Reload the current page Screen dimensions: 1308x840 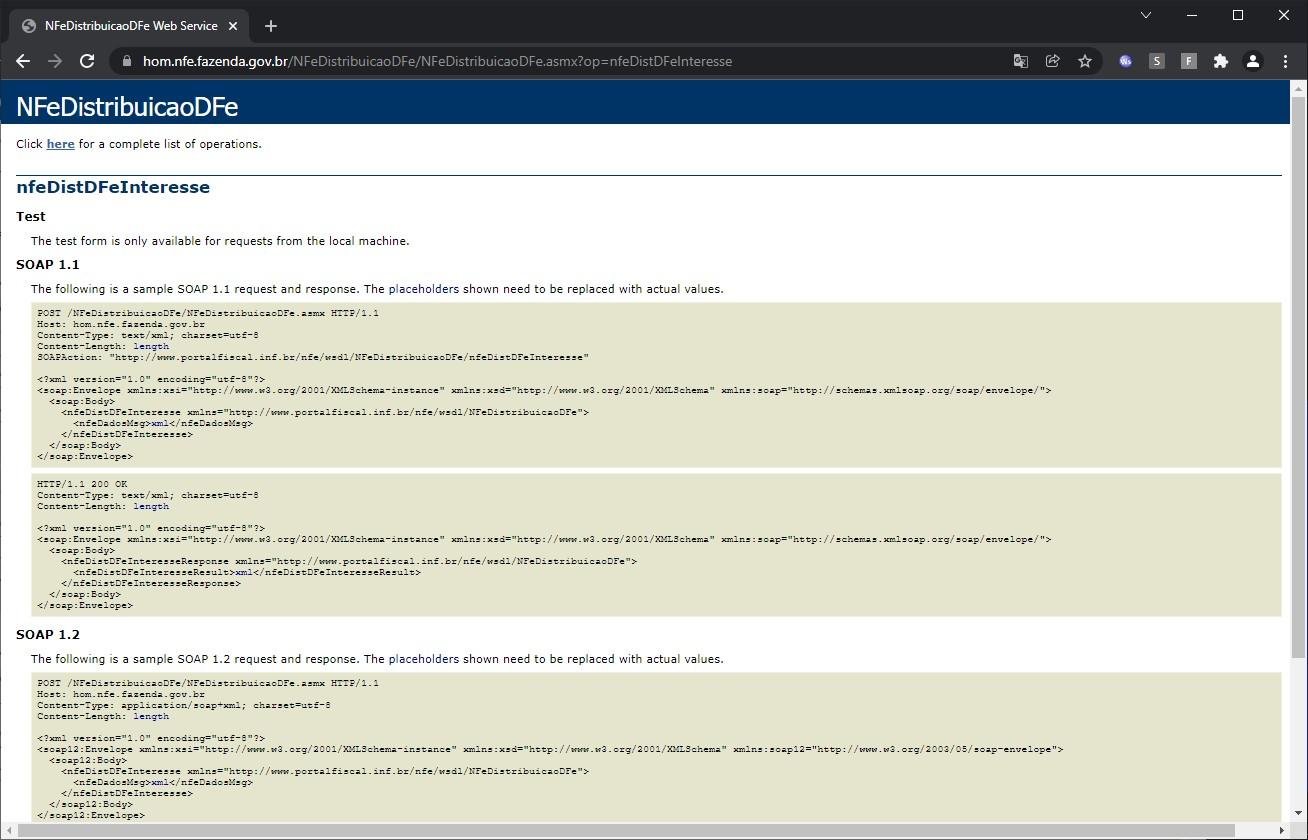tap(87, 61)
